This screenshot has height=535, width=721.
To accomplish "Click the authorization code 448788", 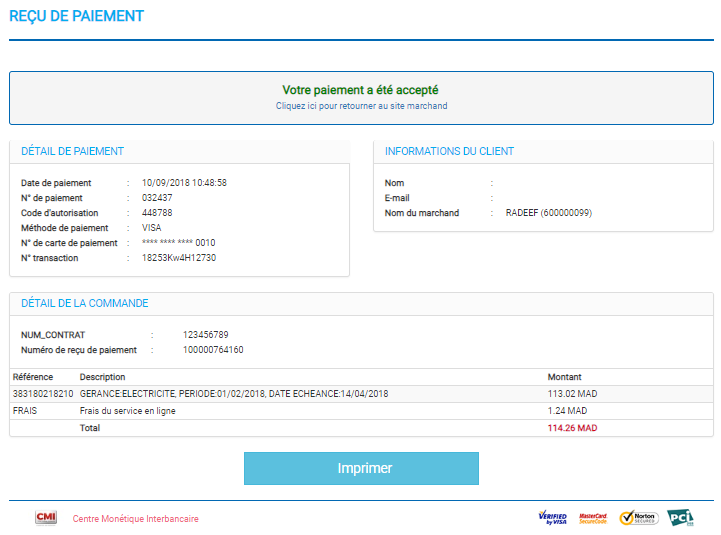I will click(x=157, y=213).
